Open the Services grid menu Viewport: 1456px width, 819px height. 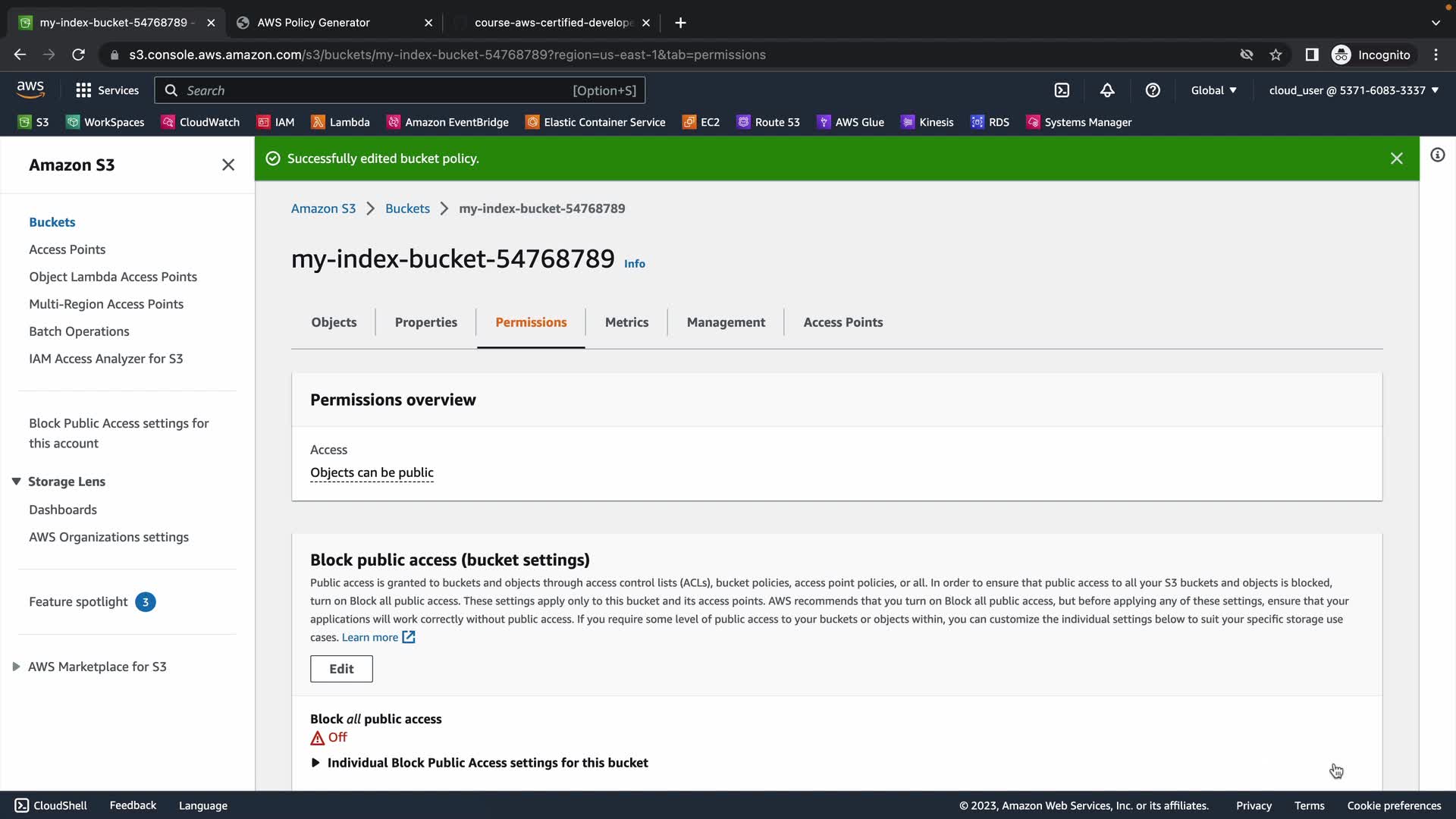(x=107, y=90)
